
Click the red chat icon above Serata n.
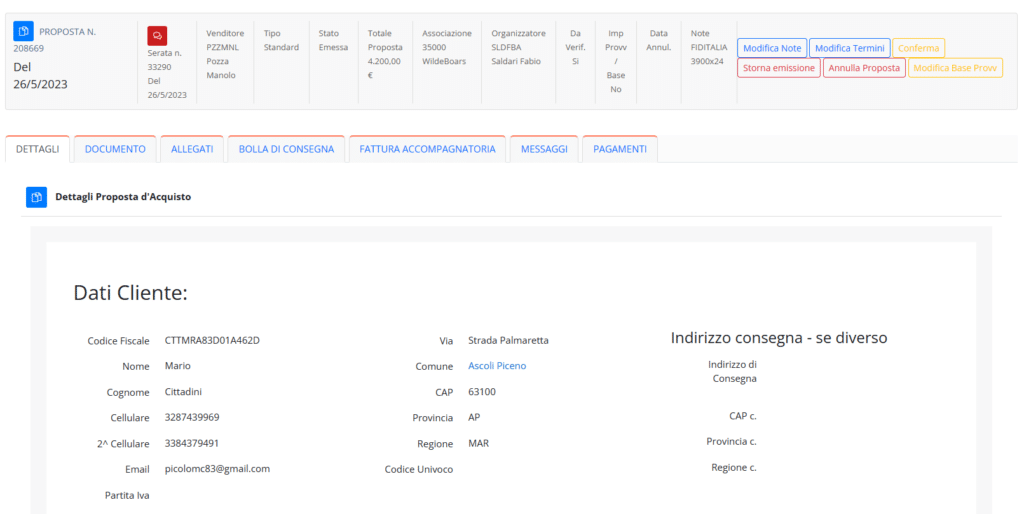pyautogui.click(x=157, y=36)
